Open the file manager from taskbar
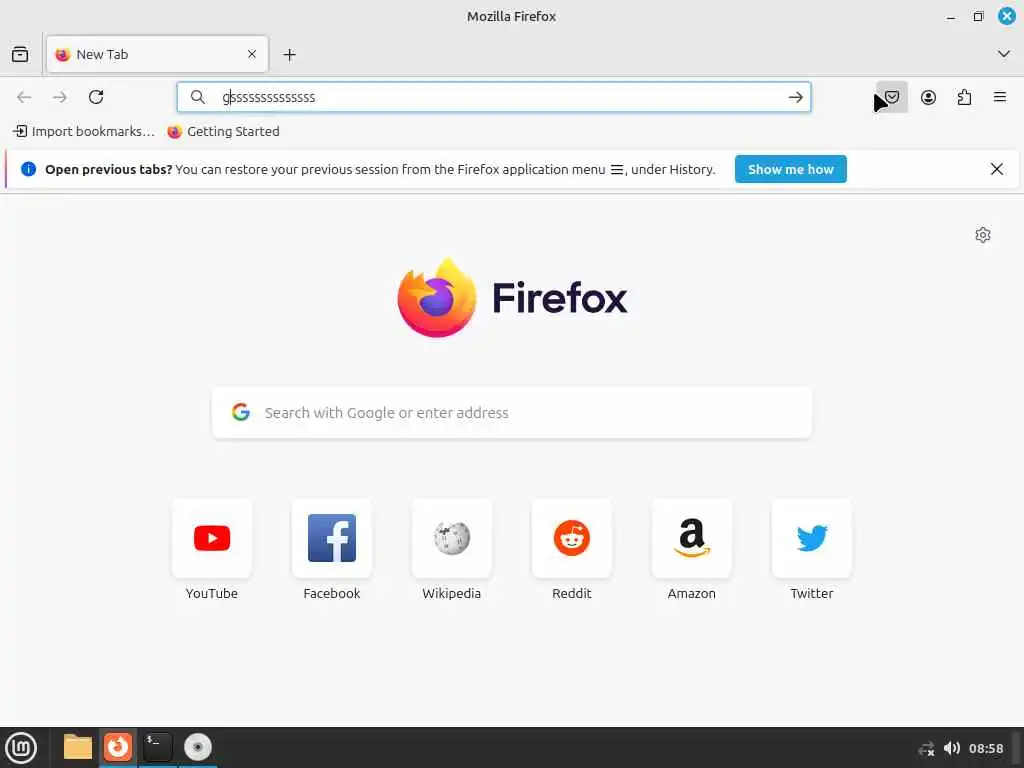The image size is (1024, 768). (x=78, y=747)
